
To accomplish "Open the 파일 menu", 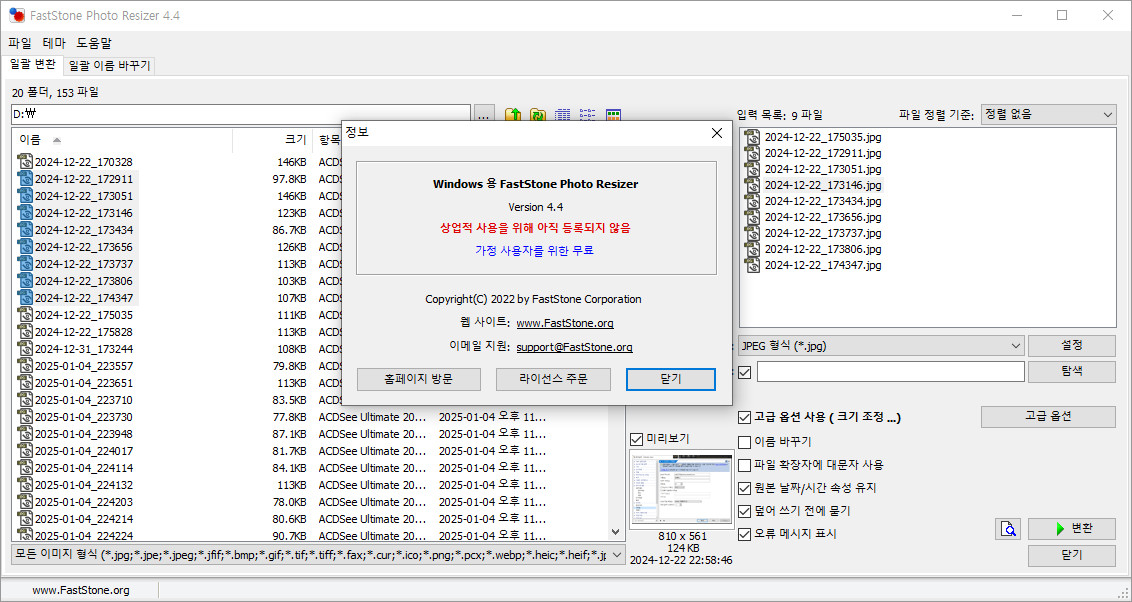I will tap(20, 43).
